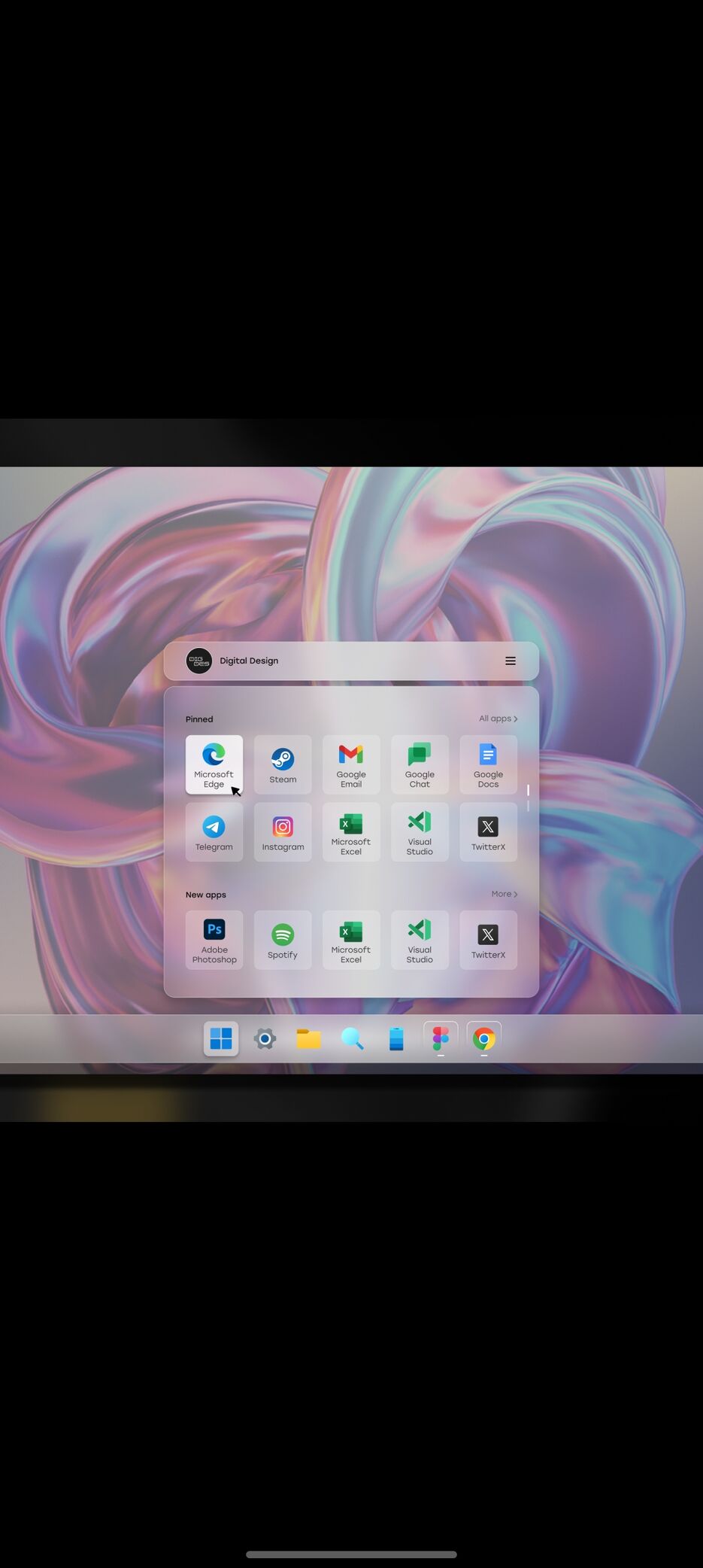Screen dimensions: 703x1568
Task: Open Google Chat app tile
Action: coord(420,764)
